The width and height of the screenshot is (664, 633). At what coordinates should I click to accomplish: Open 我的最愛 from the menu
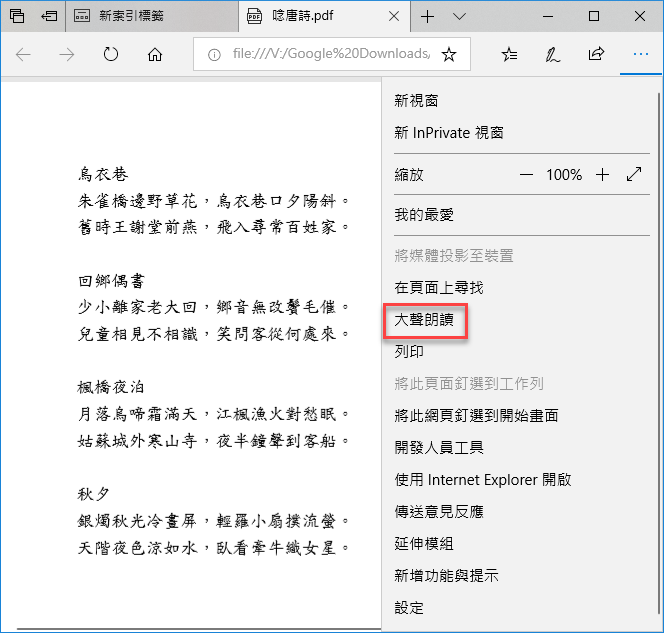[424, 215]
